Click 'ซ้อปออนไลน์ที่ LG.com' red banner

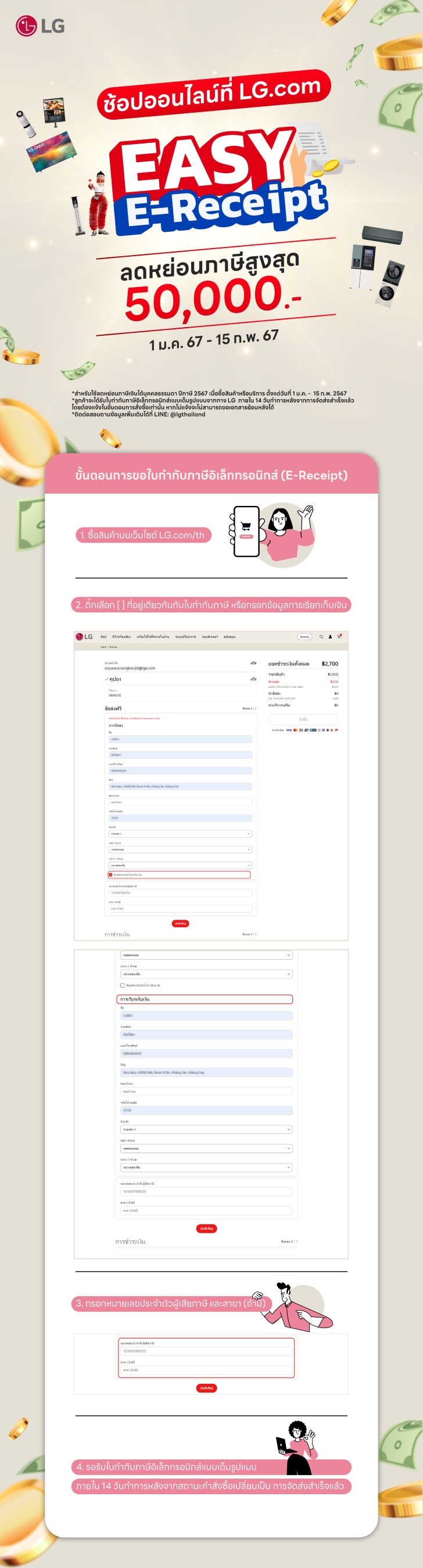click(214, 94)
